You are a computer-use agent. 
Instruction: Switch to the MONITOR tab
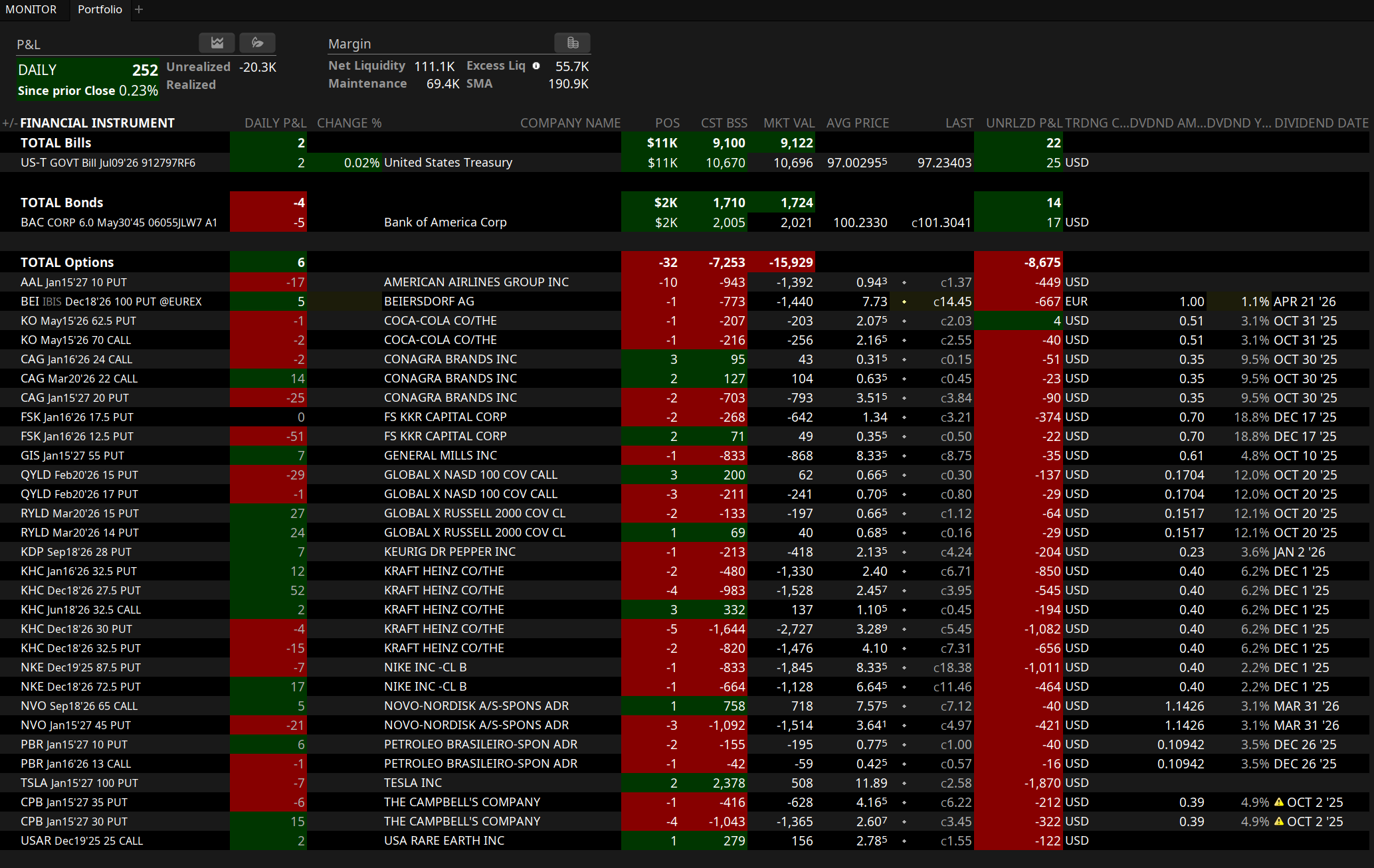(31, 9)
